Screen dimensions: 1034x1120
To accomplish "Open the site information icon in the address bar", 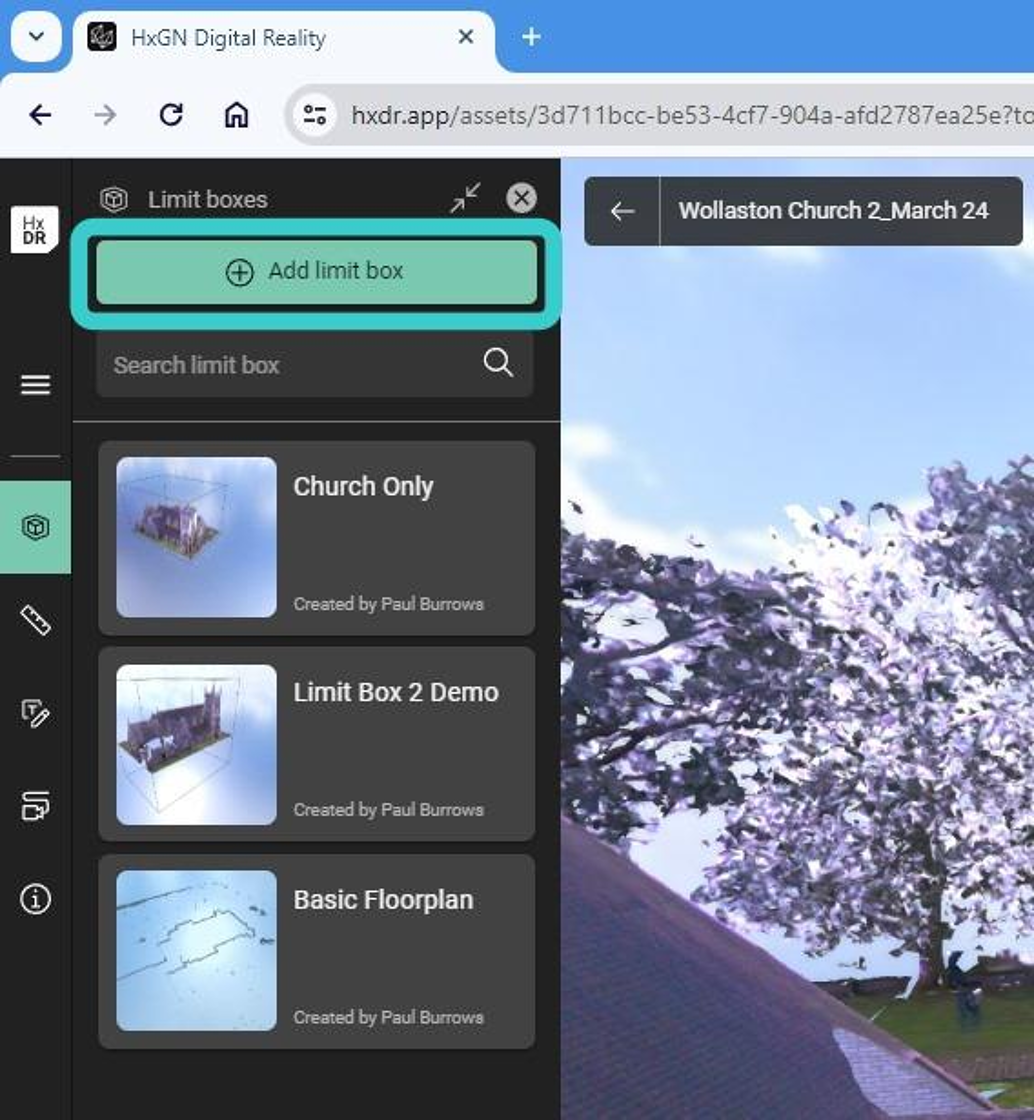I will point(314,114).
